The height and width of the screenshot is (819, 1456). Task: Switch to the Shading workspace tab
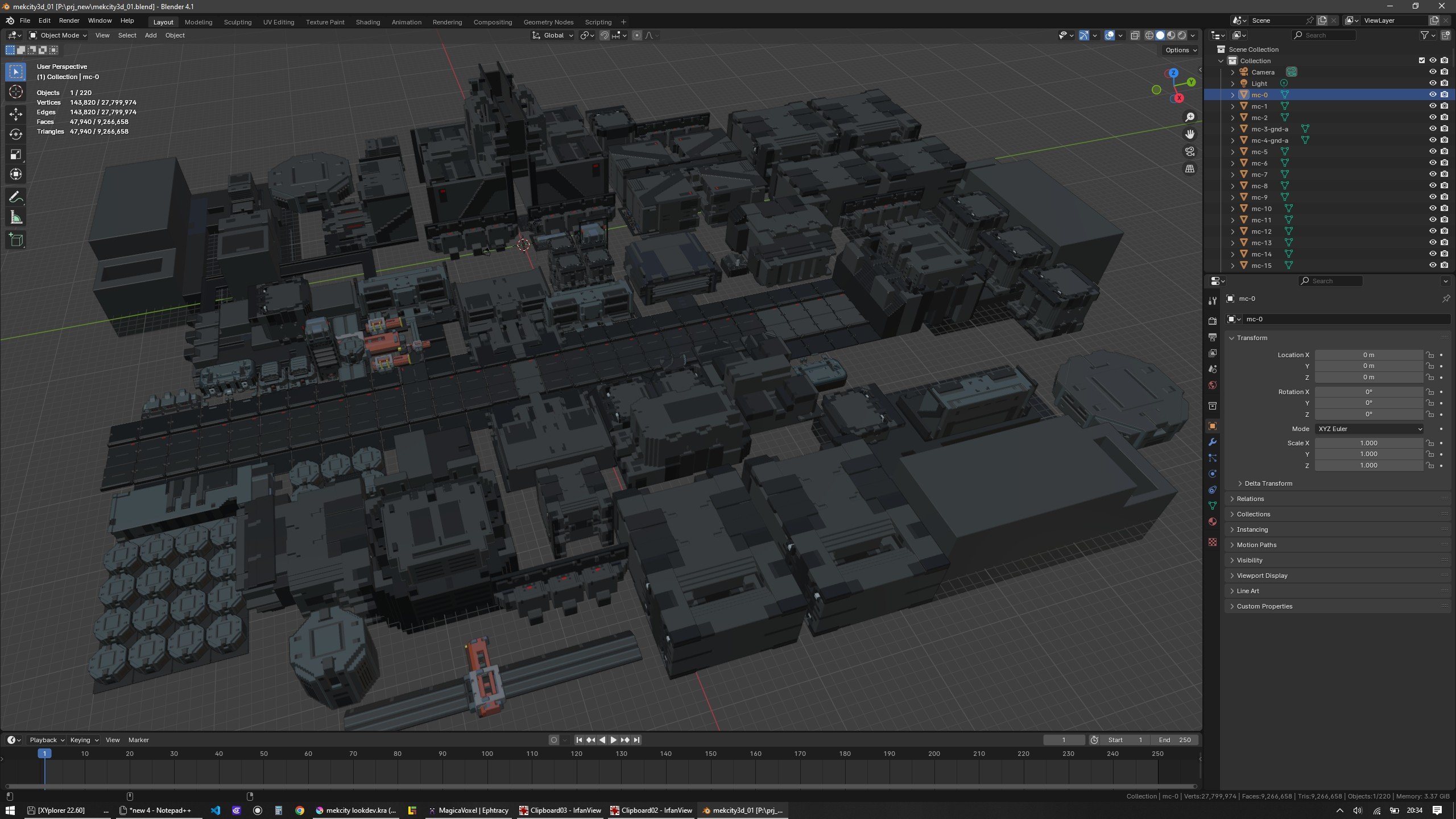coord(367,22)
